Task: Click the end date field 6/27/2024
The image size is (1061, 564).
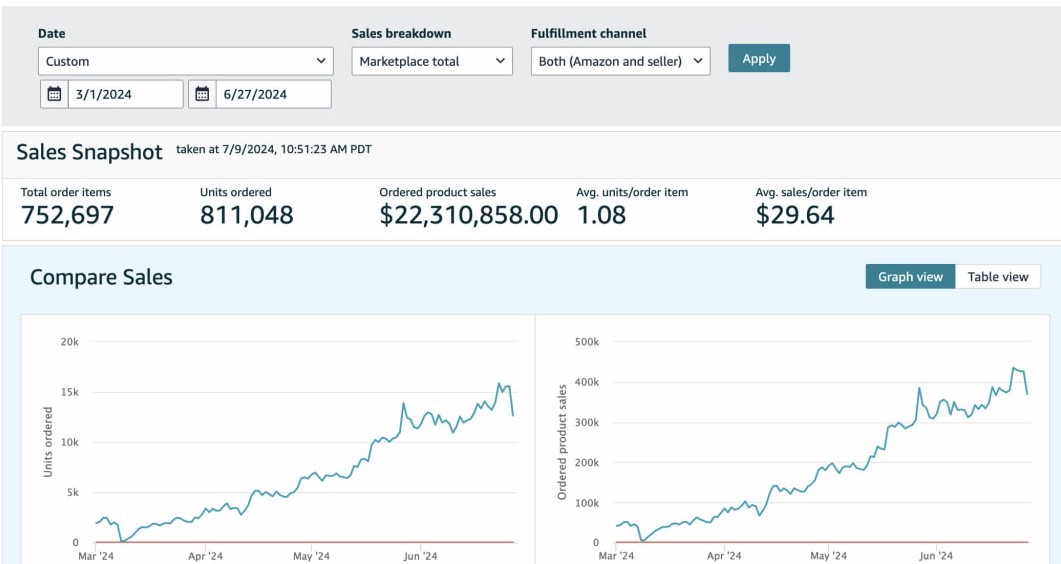Action: 272,95
